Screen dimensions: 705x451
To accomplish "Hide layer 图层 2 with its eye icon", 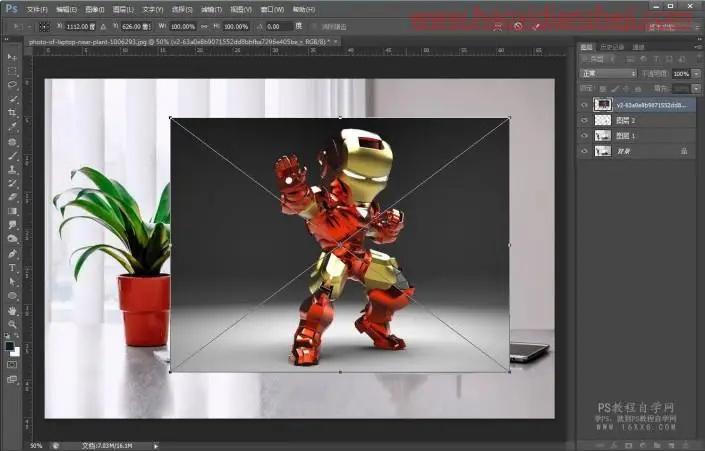I will 585,121.
